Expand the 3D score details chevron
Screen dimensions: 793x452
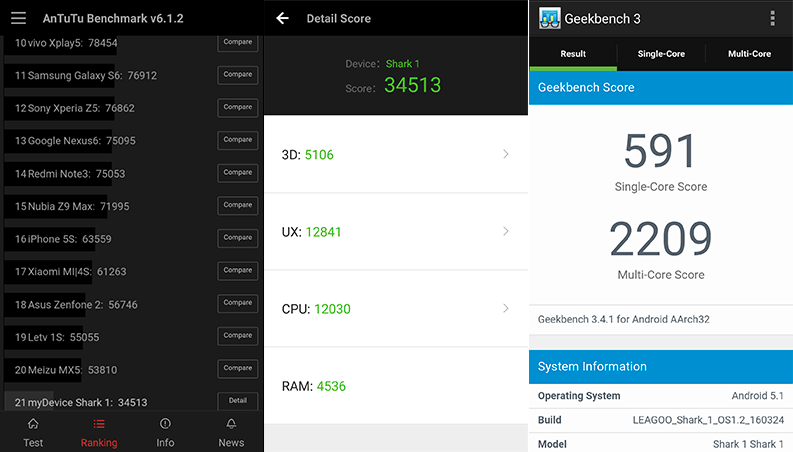coord(506,154)
